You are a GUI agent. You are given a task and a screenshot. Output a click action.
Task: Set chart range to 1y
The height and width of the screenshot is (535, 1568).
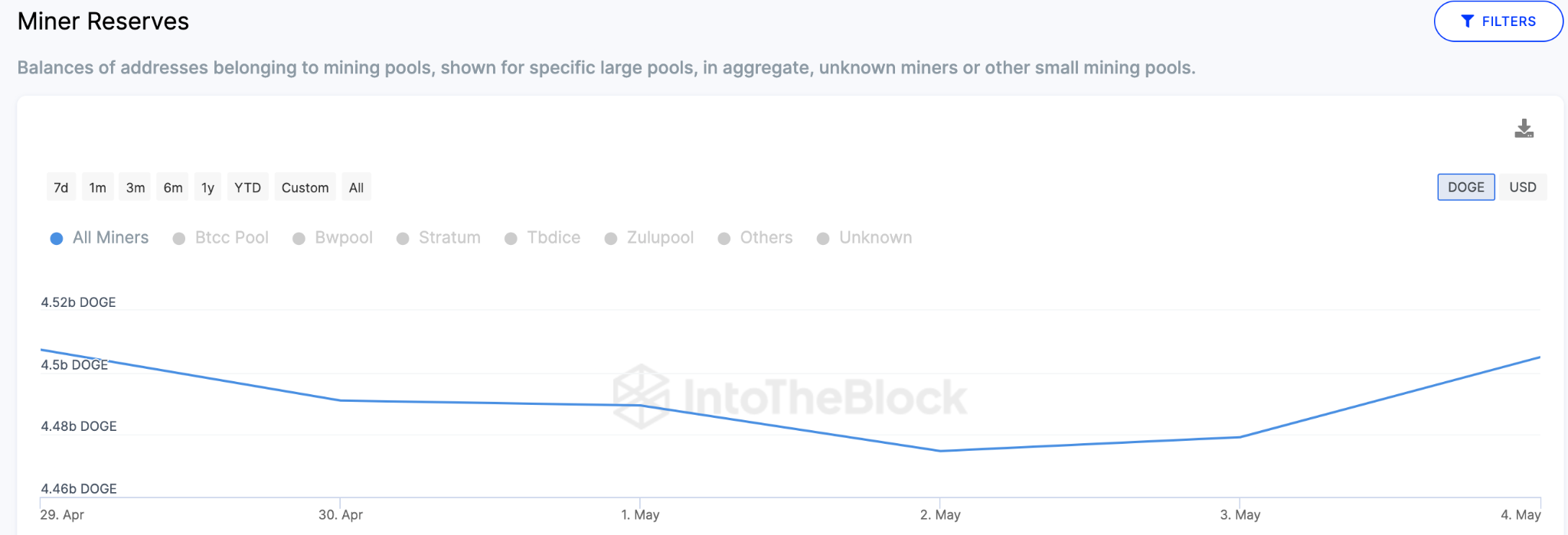click(x=207, y=188)
